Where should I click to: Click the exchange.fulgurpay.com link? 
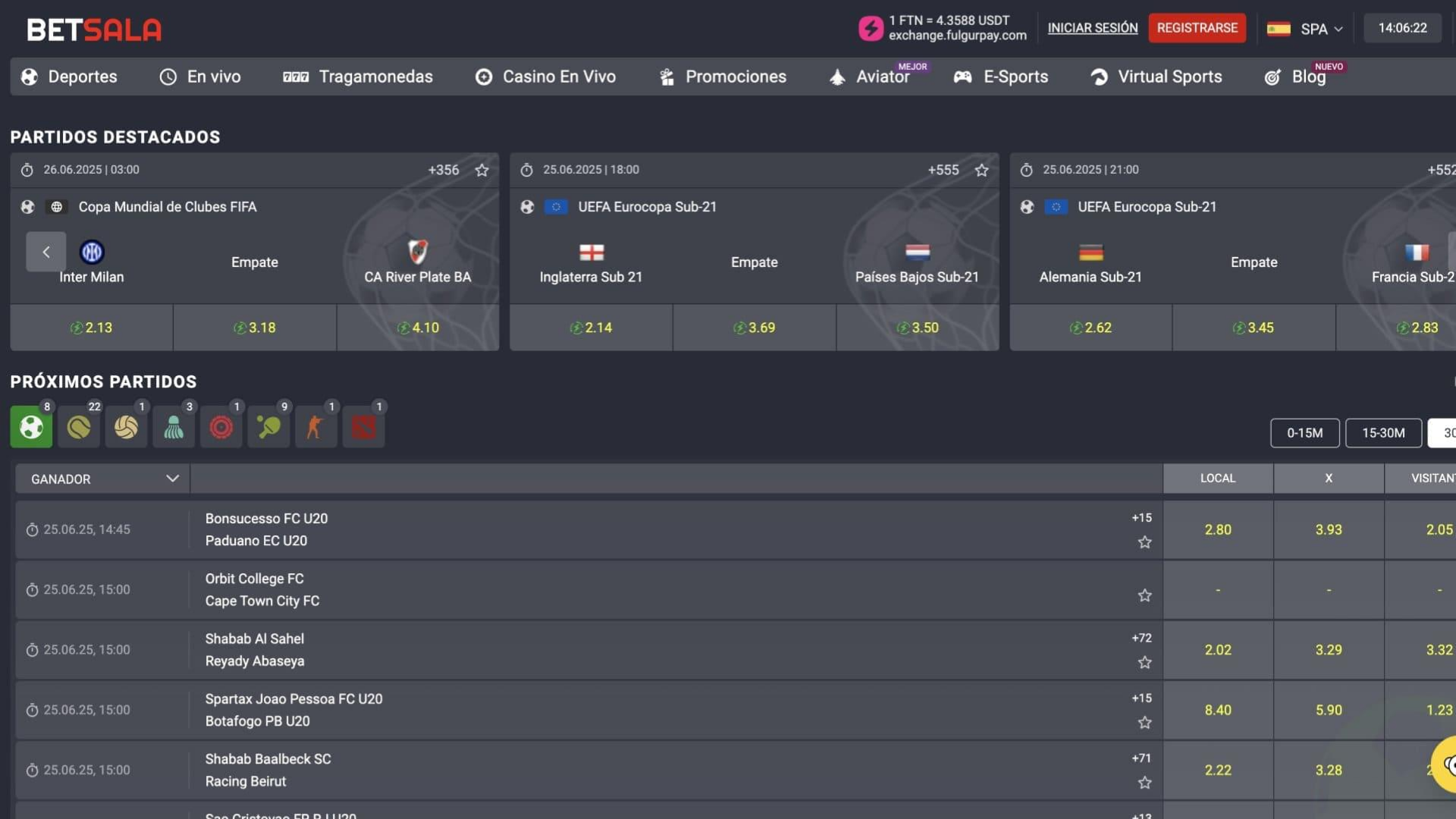pyautogui.click(x=958, y=36)
